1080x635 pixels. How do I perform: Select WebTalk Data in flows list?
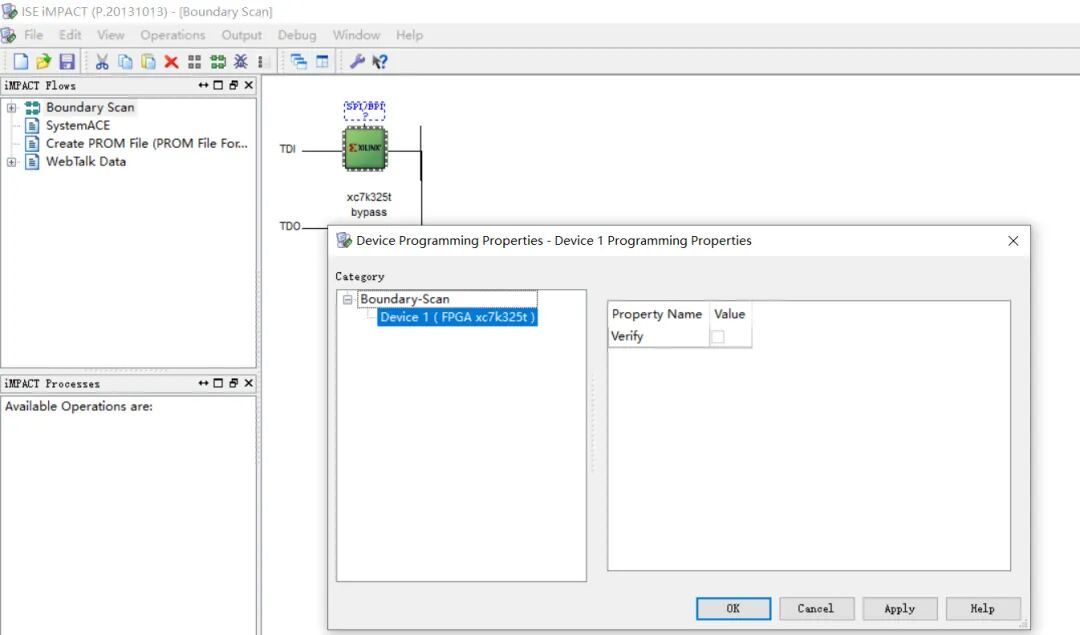pyautogui.click(x=86, y=161)
